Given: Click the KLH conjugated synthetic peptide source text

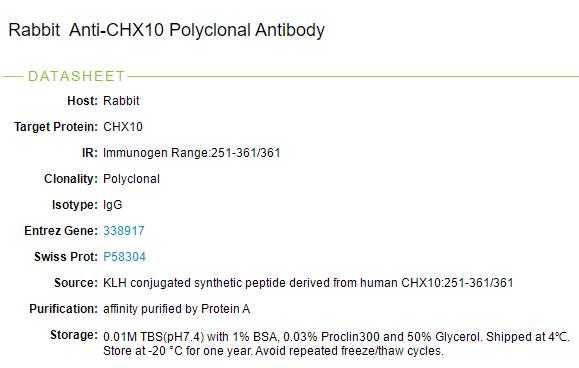Looking at the screenshot, I should pyautogui.click(x=308, y=283).
